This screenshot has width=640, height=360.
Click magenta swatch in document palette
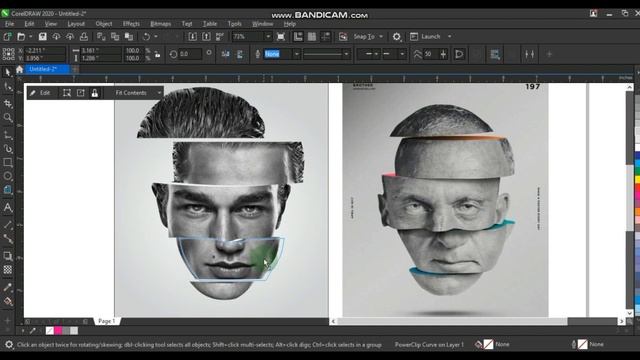click(58, 331)
